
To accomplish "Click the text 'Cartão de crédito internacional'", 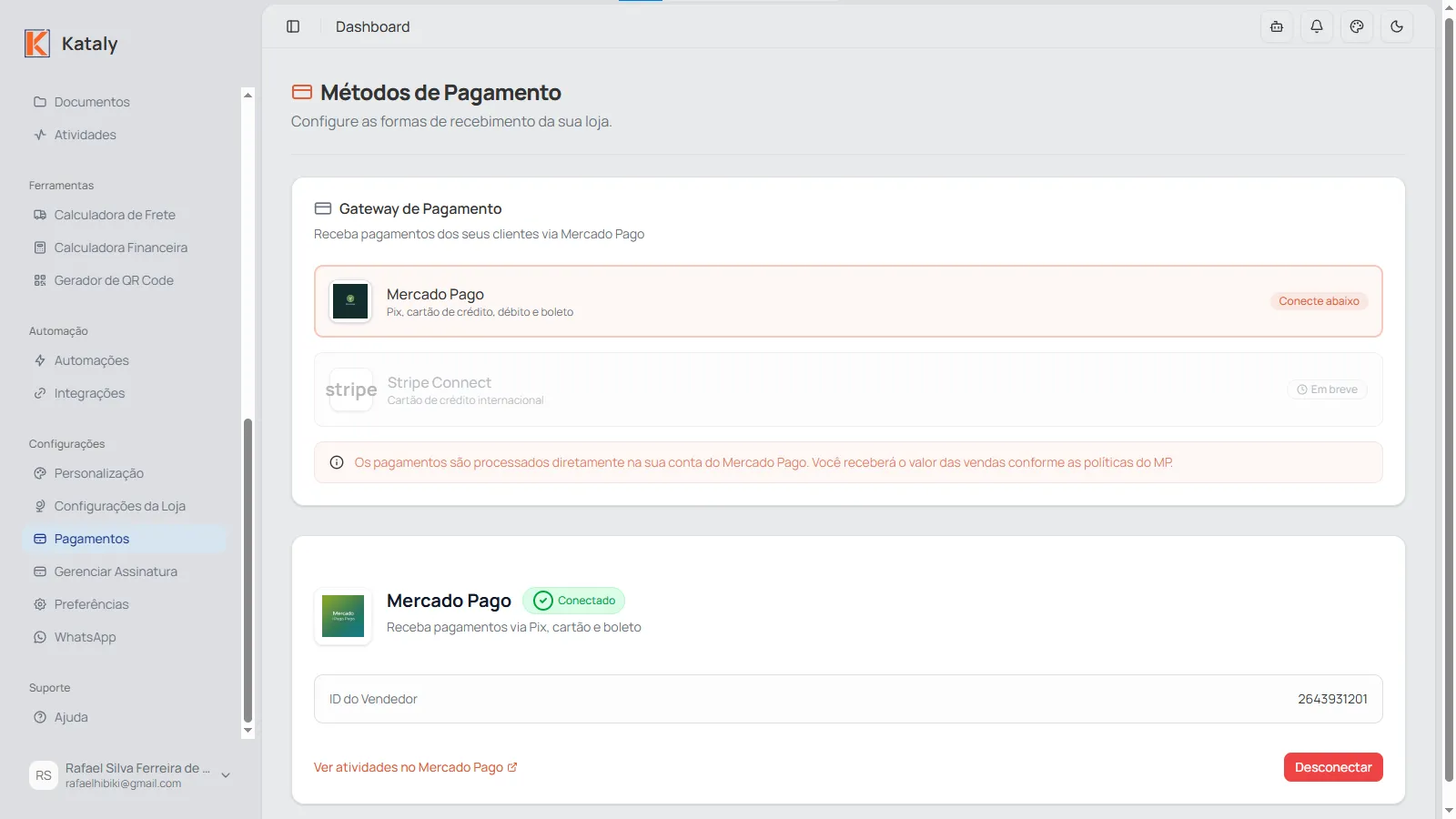I will tap(465, 400).
